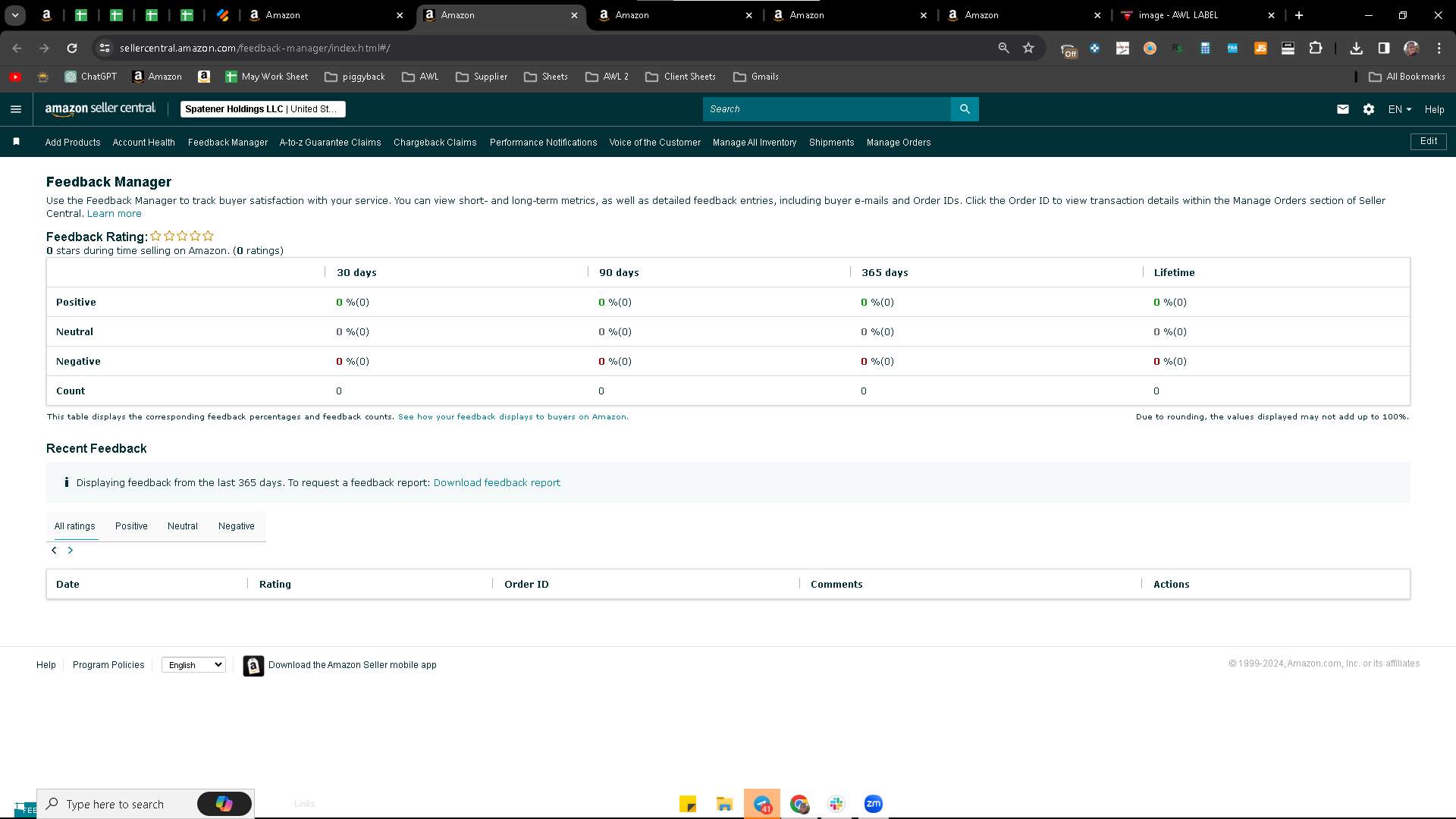The height and width of the screenshot is (819, 1456).
Task: Click the Manage Orders link
Action: [899, 143]
